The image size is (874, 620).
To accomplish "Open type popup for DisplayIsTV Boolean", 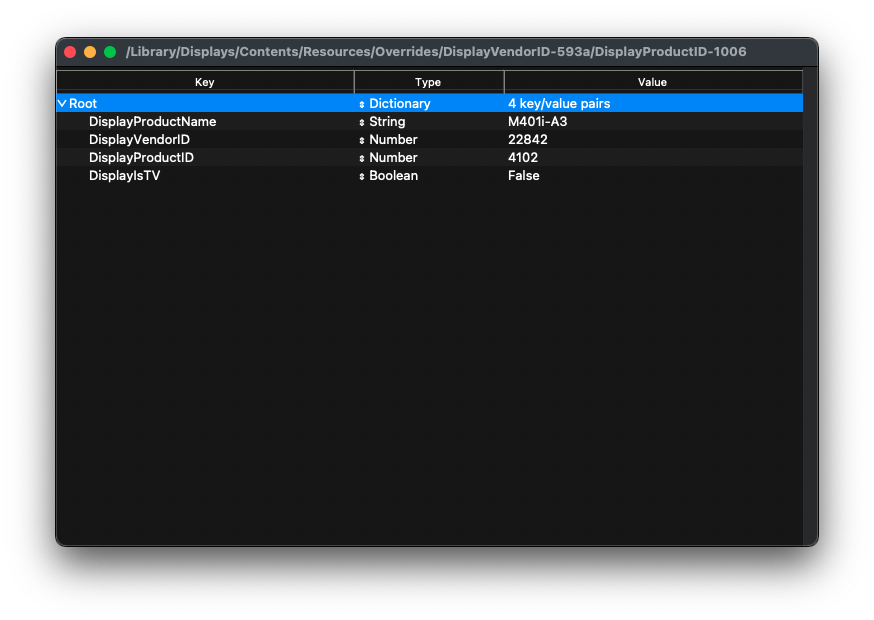I will (x=362, y=176).
